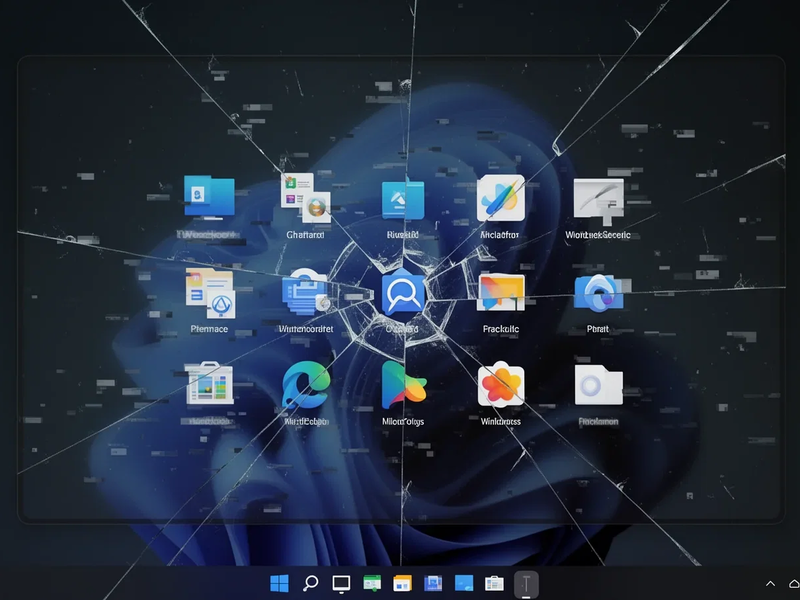The width and height of the screenshot is (800, 600).
Task: Click the tray icon right of chevron
Action: point(794,584)
